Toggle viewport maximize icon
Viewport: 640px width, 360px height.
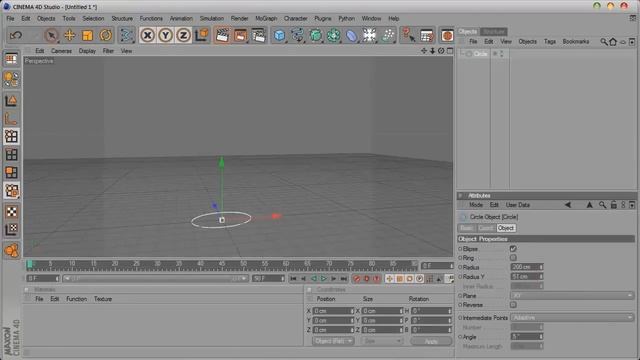(450, 51)
